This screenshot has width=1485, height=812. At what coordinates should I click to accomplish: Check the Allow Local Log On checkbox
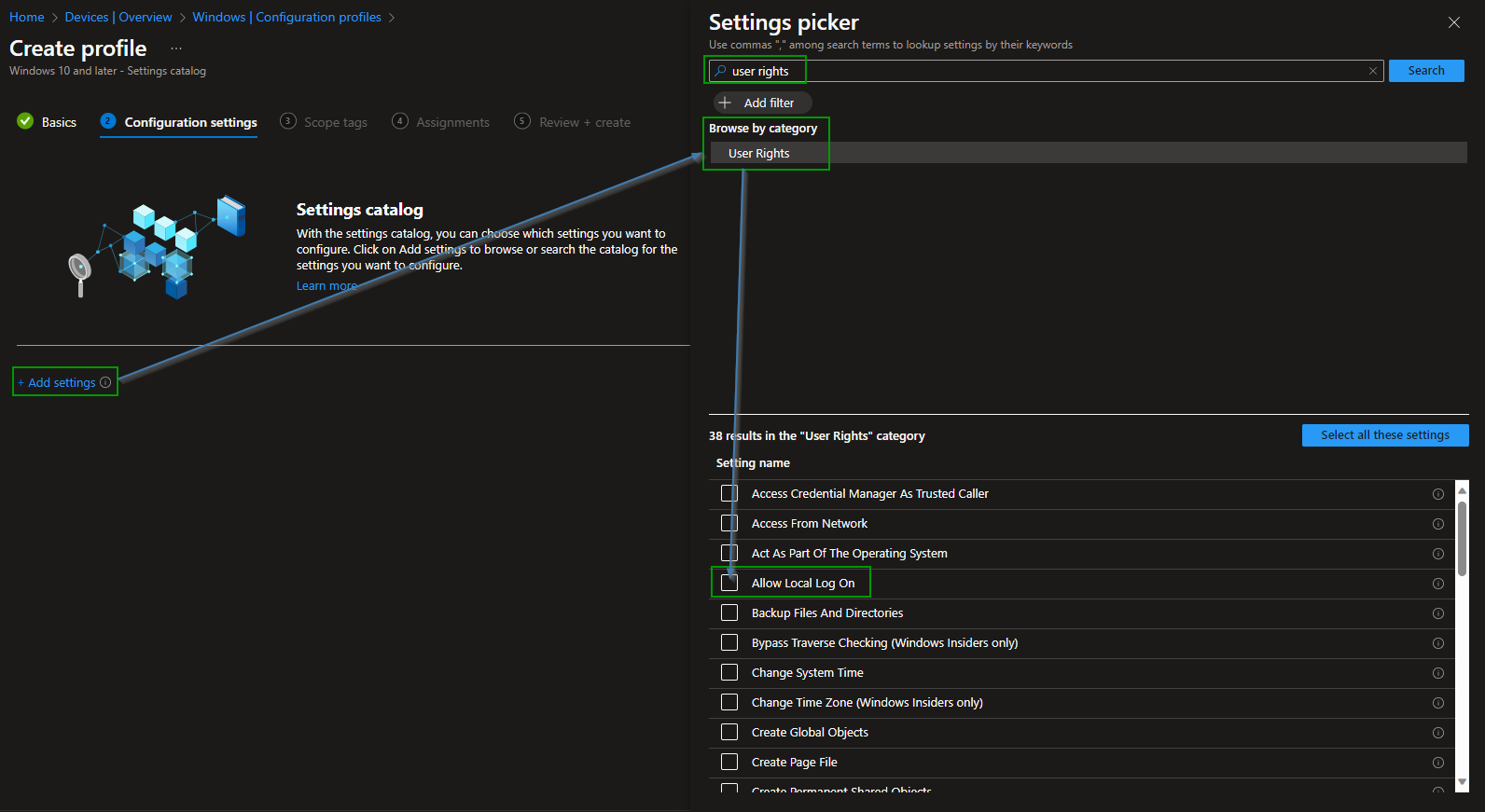tap(729, 583)
